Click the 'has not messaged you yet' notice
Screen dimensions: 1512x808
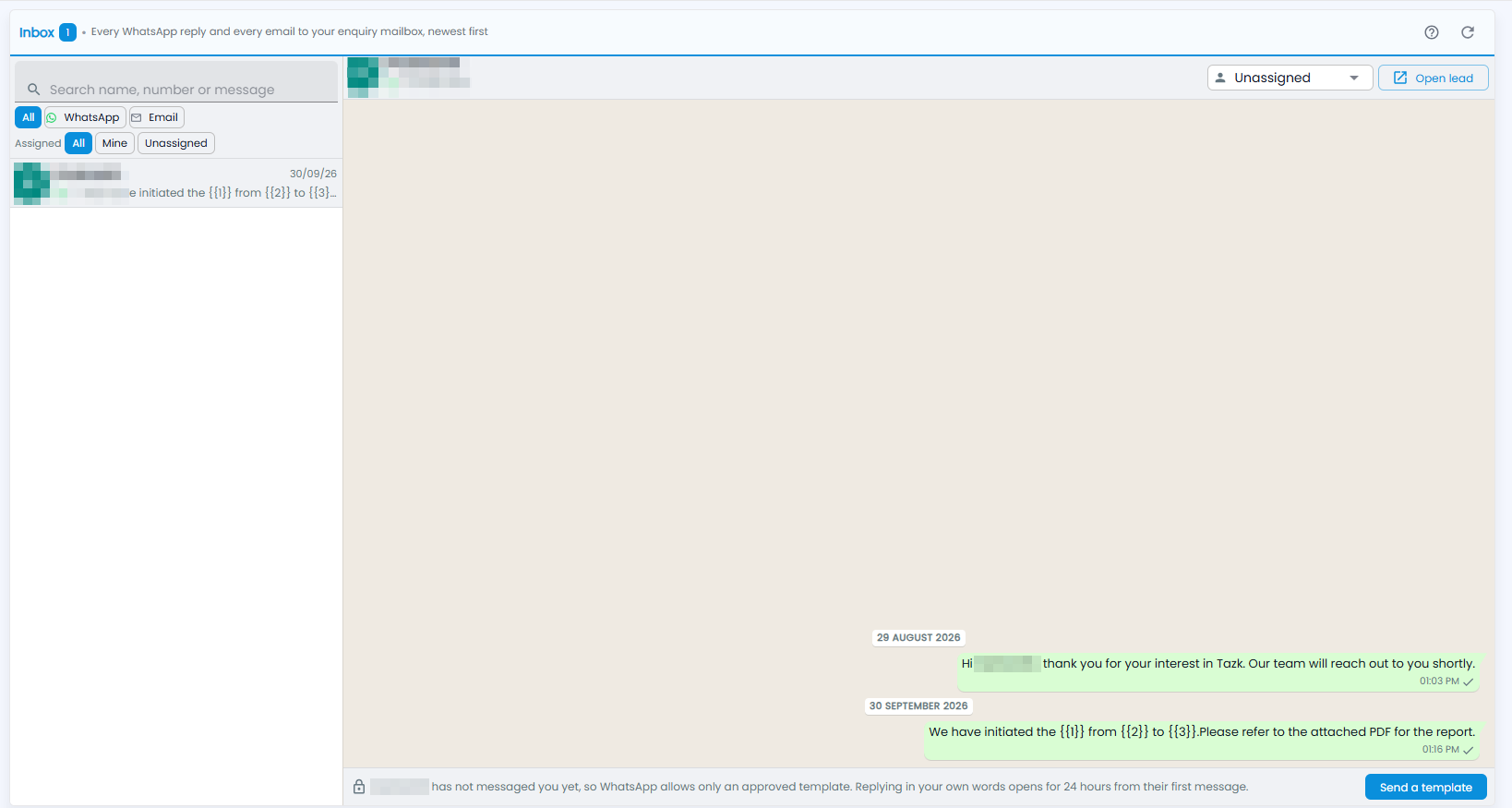click(x=810, y=787)
